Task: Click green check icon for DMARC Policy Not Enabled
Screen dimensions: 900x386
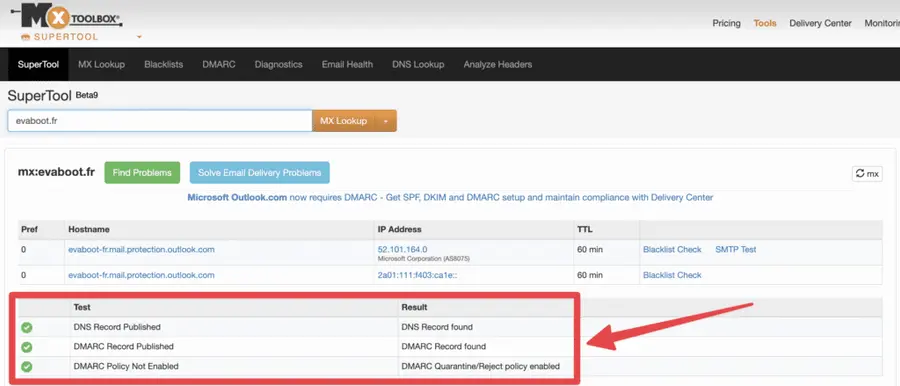Action: tap(26, 366)
